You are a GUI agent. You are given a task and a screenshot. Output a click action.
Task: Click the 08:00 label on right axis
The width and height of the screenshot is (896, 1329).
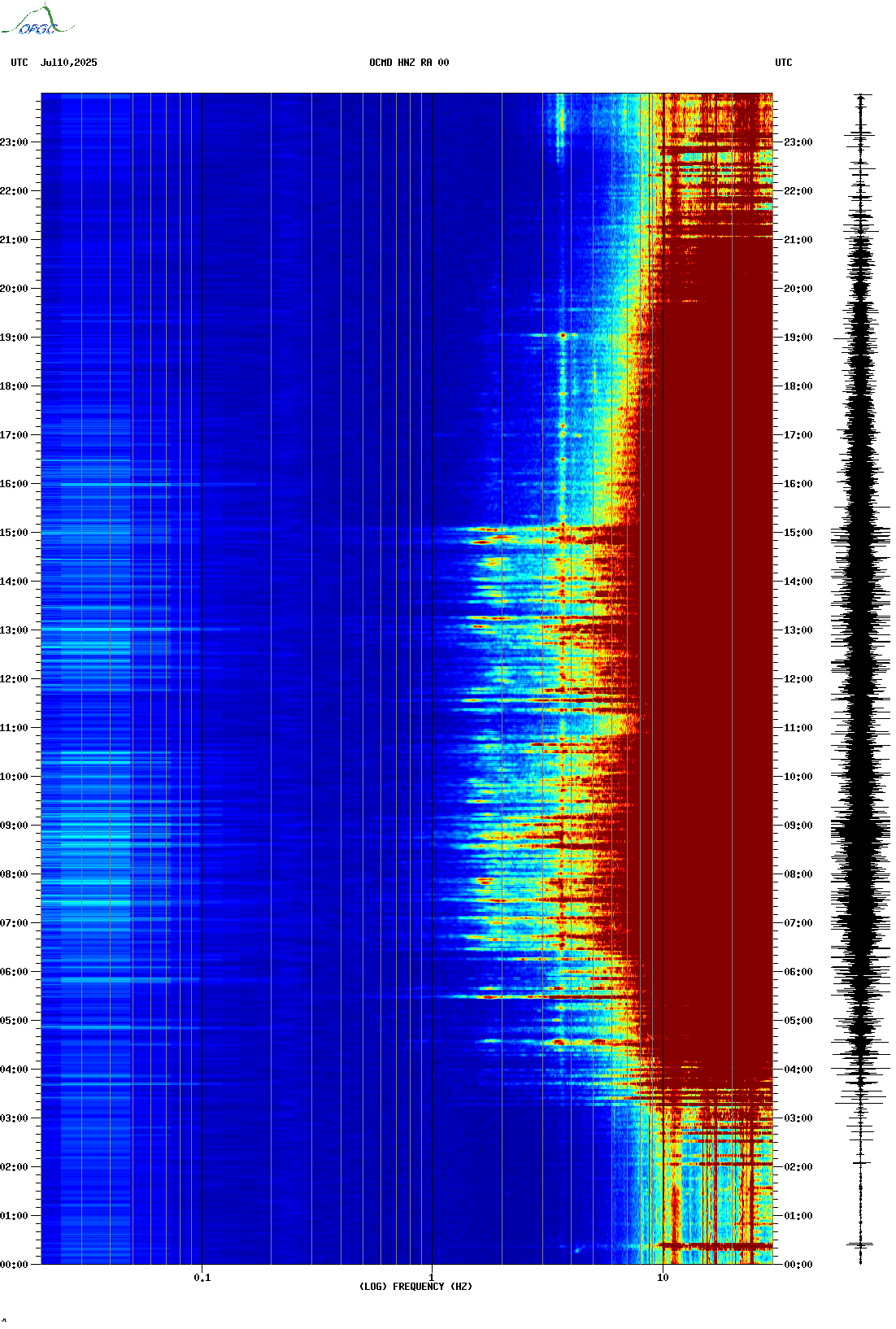[x=798, y=874]
